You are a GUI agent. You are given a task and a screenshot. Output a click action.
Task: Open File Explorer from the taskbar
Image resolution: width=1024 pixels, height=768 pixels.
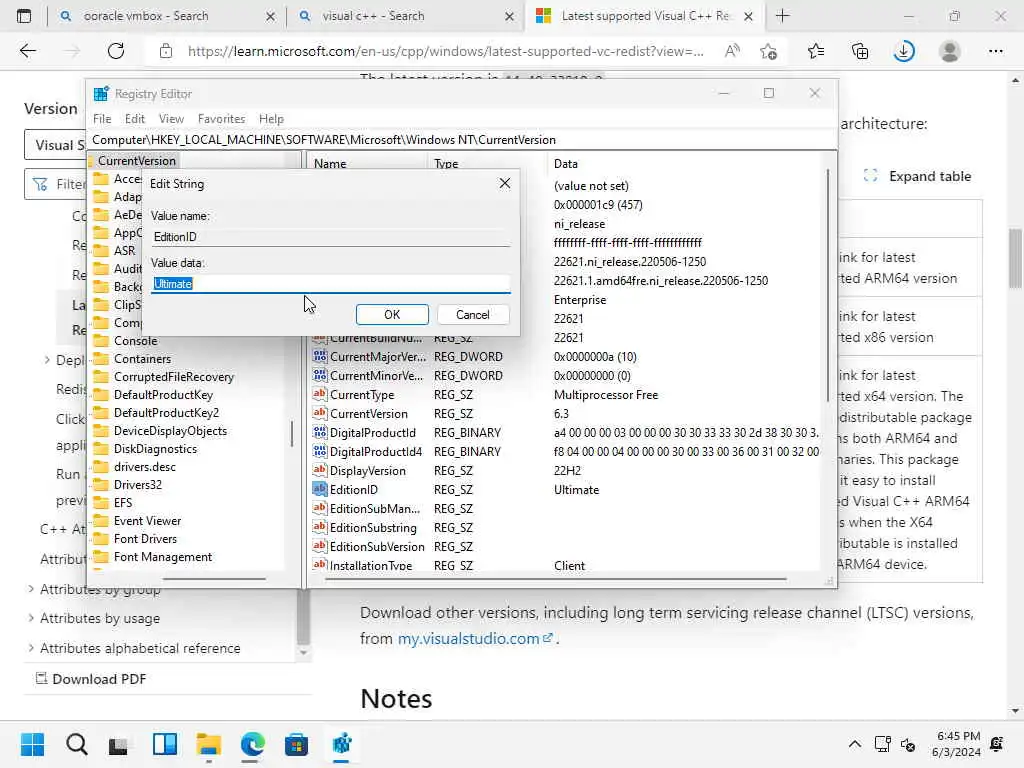click(x=209, y=744)
